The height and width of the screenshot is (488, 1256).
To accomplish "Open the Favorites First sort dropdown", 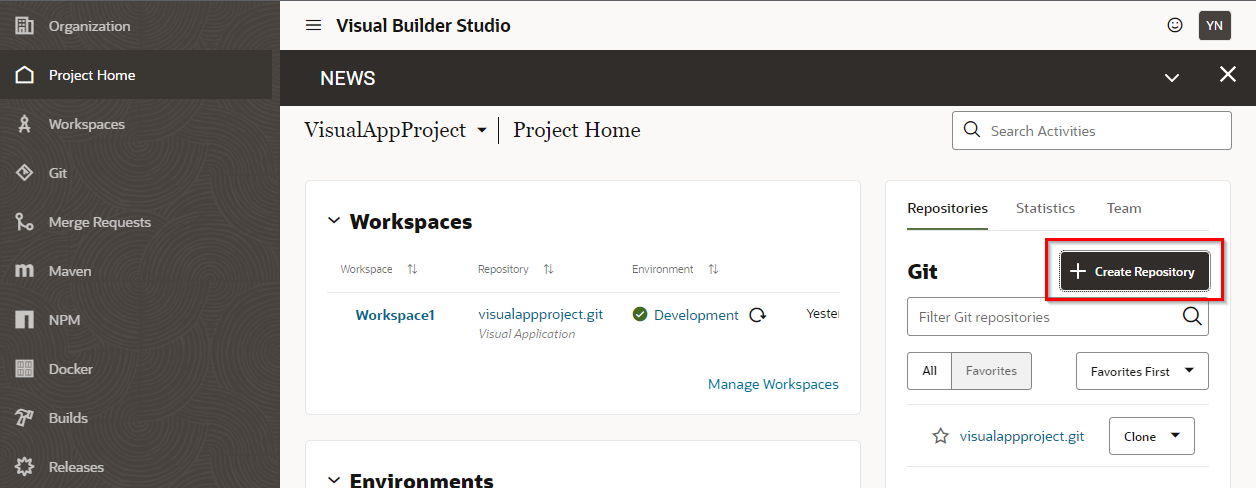I will pyautogui.click(x=1142, y=371).
